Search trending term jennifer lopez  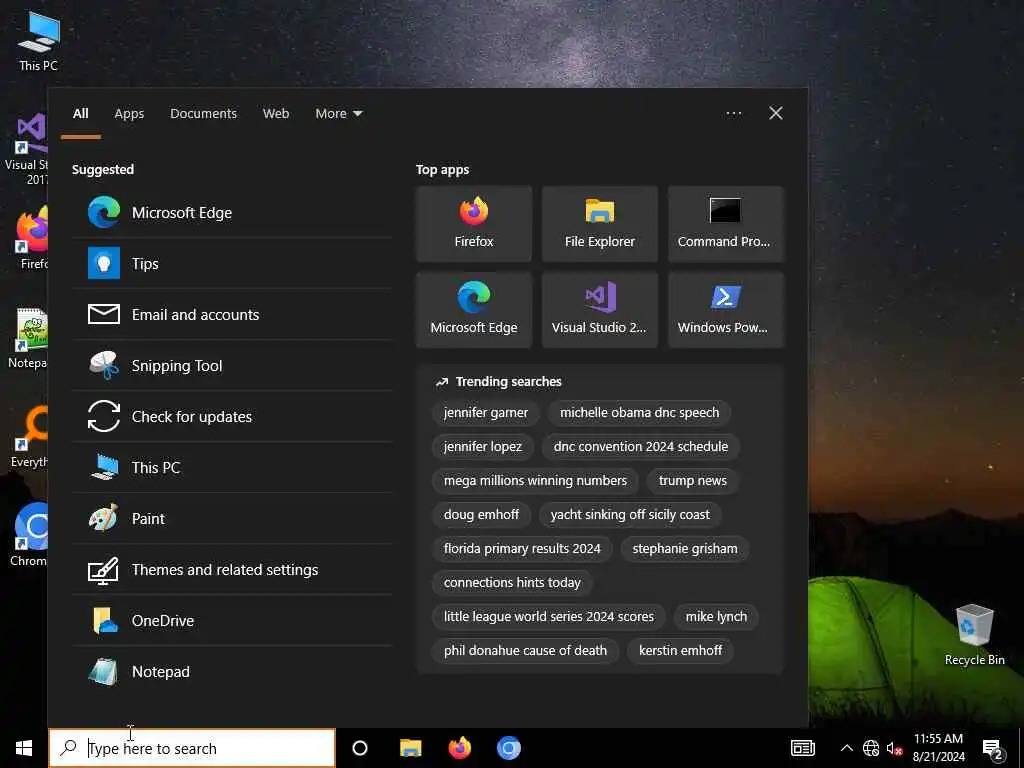483,447
